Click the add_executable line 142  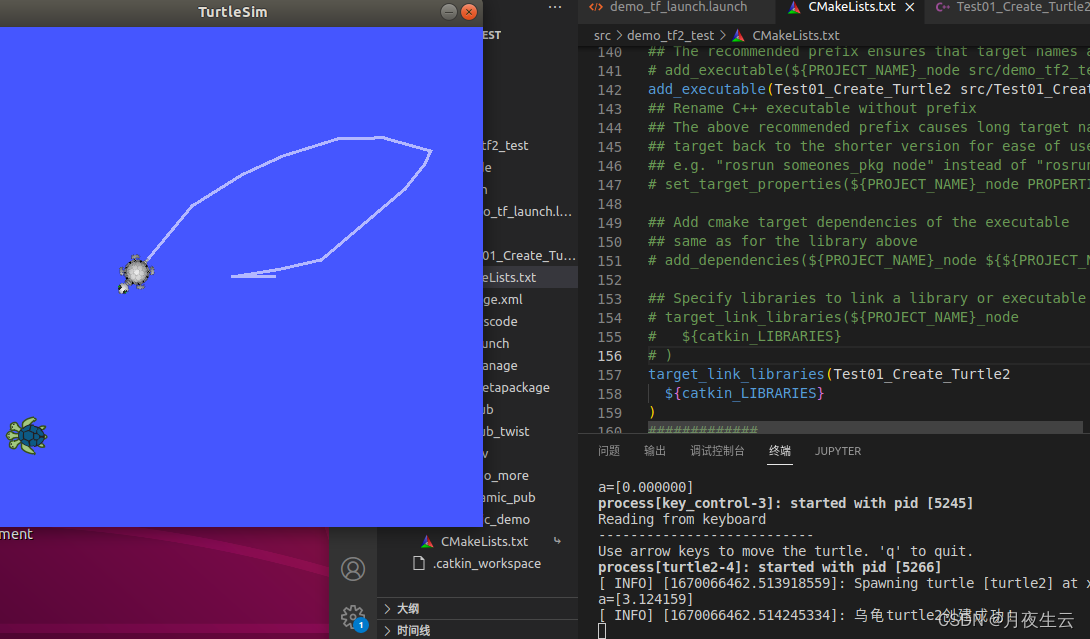coord(869,89)
